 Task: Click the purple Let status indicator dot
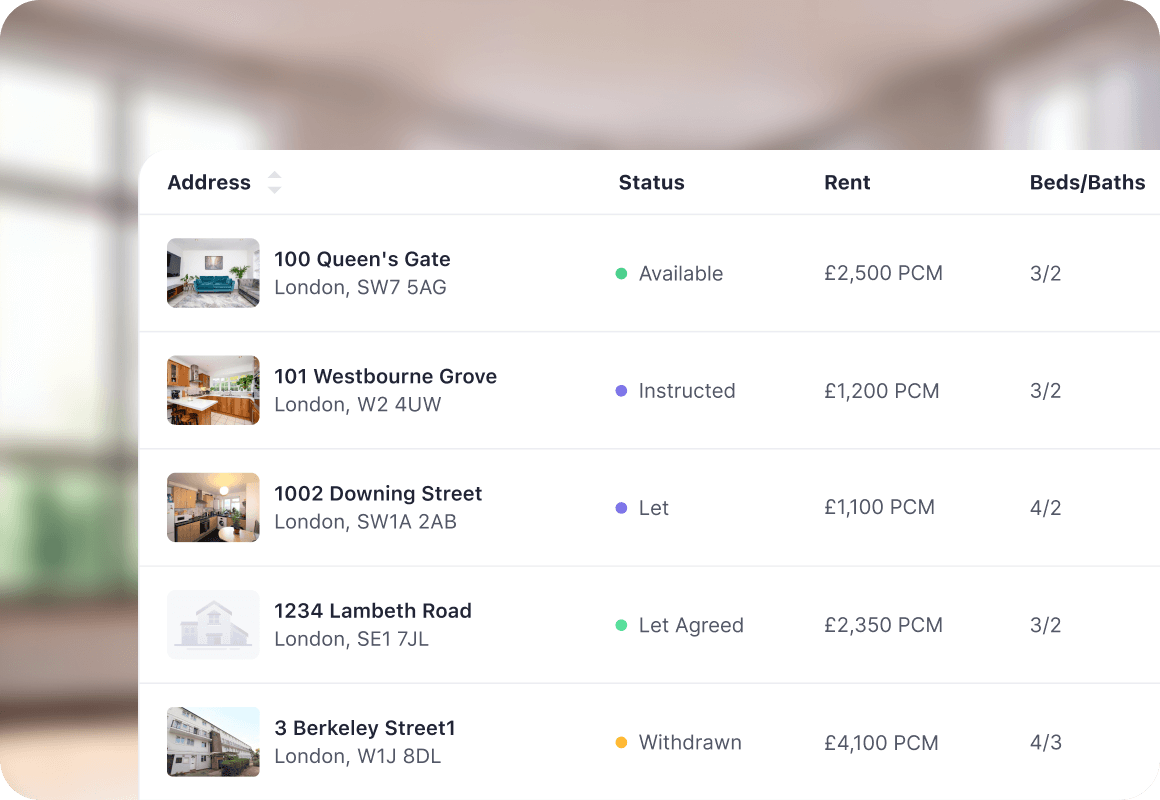621,508
